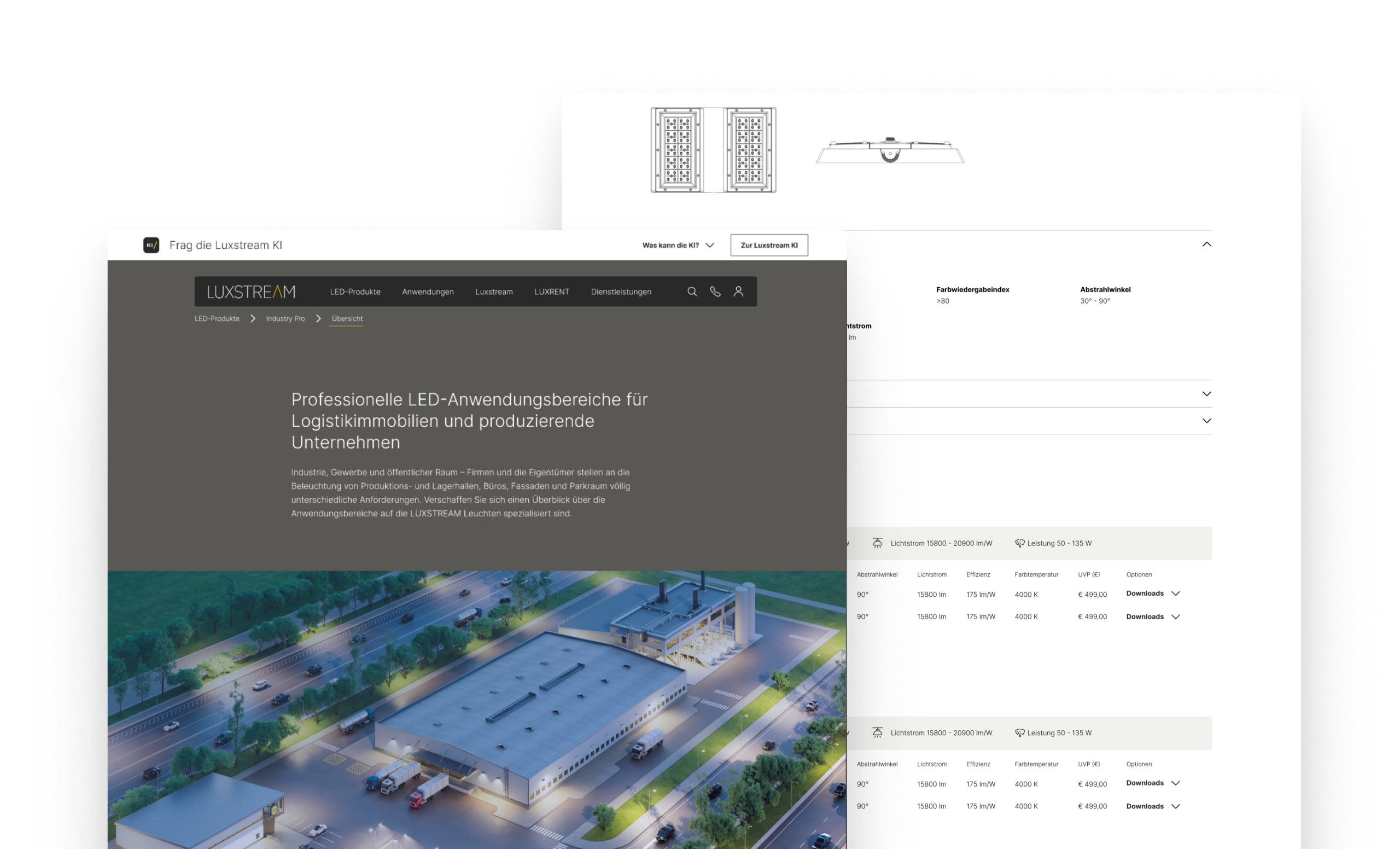Viewport: 1400px width, 849px height.
Task: Click the KI logo icon
Action: (x=151, y=245)
